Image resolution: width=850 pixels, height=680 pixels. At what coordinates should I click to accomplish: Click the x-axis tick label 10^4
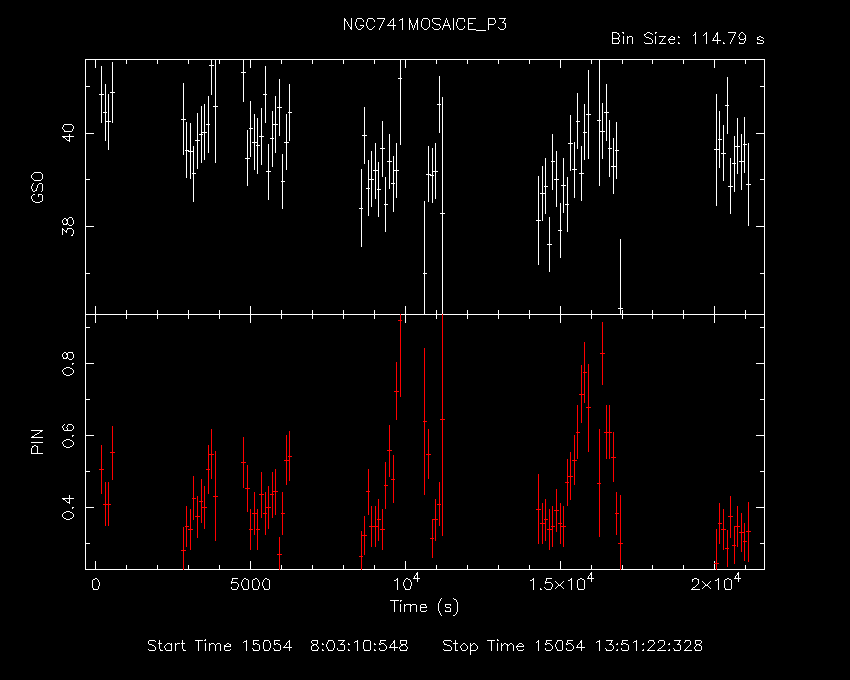405,583
